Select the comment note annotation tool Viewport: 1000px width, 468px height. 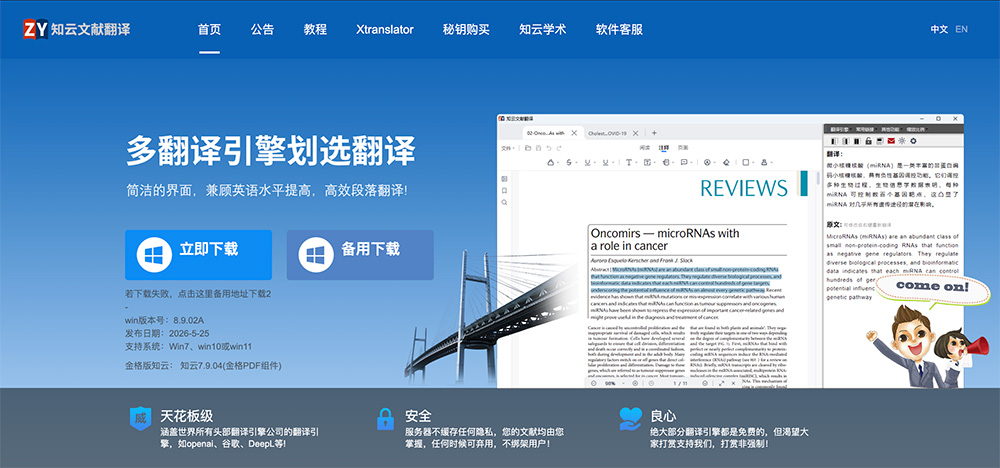coord(684,163)
